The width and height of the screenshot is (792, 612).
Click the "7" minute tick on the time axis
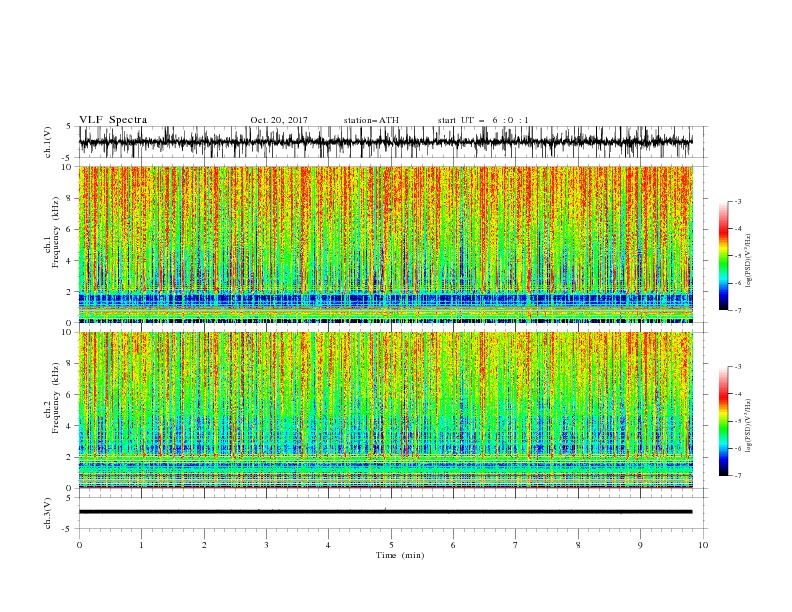tap(516, 545)
